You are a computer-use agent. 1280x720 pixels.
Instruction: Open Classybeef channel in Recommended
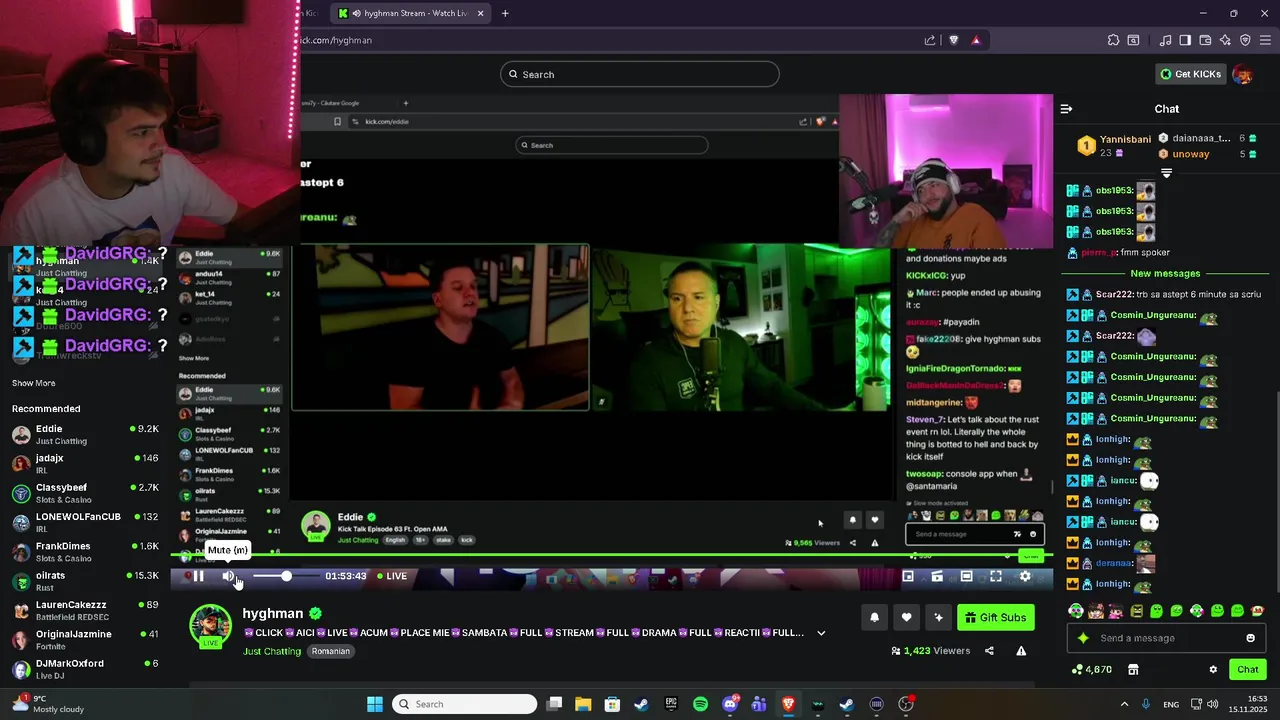(x=85, y=493)
